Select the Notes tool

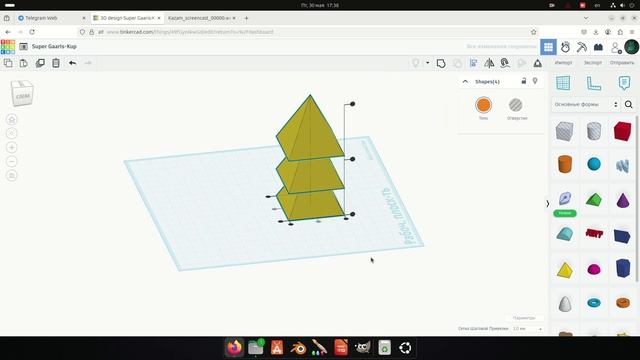pos(624,83)
